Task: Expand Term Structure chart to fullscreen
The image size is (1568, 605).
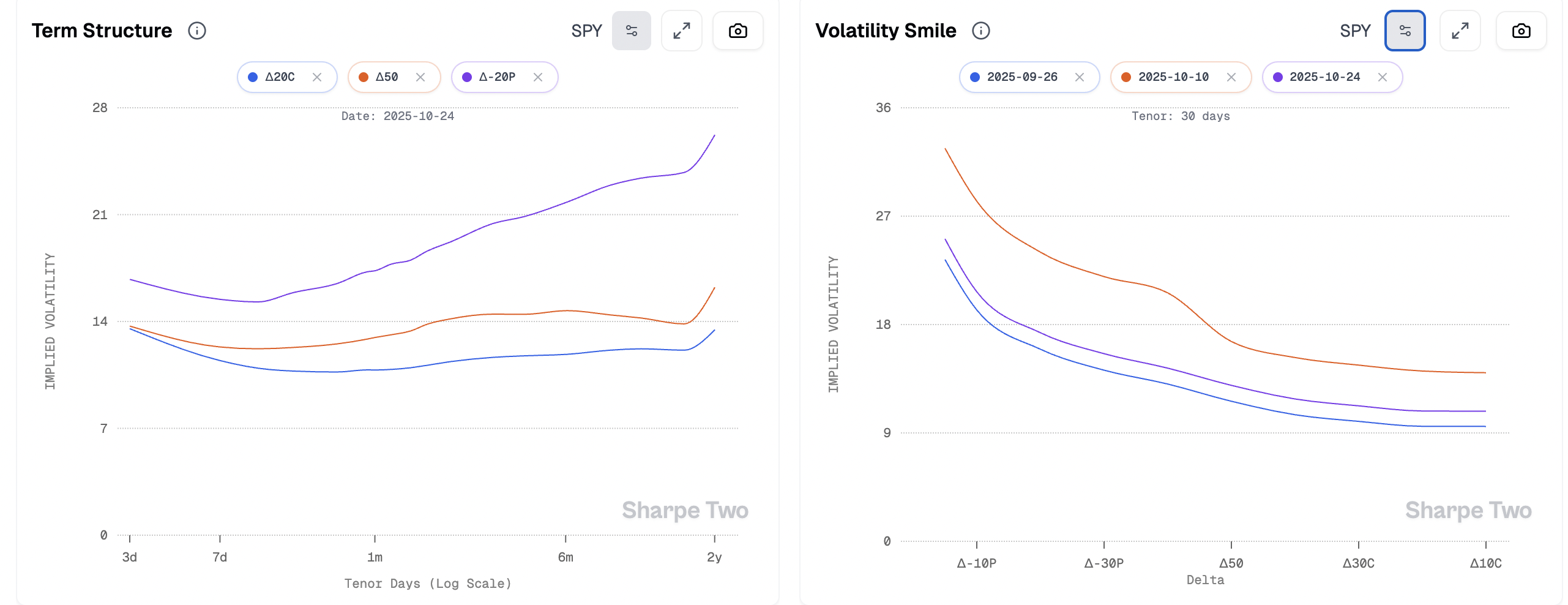Action: [x=681, y=31]
